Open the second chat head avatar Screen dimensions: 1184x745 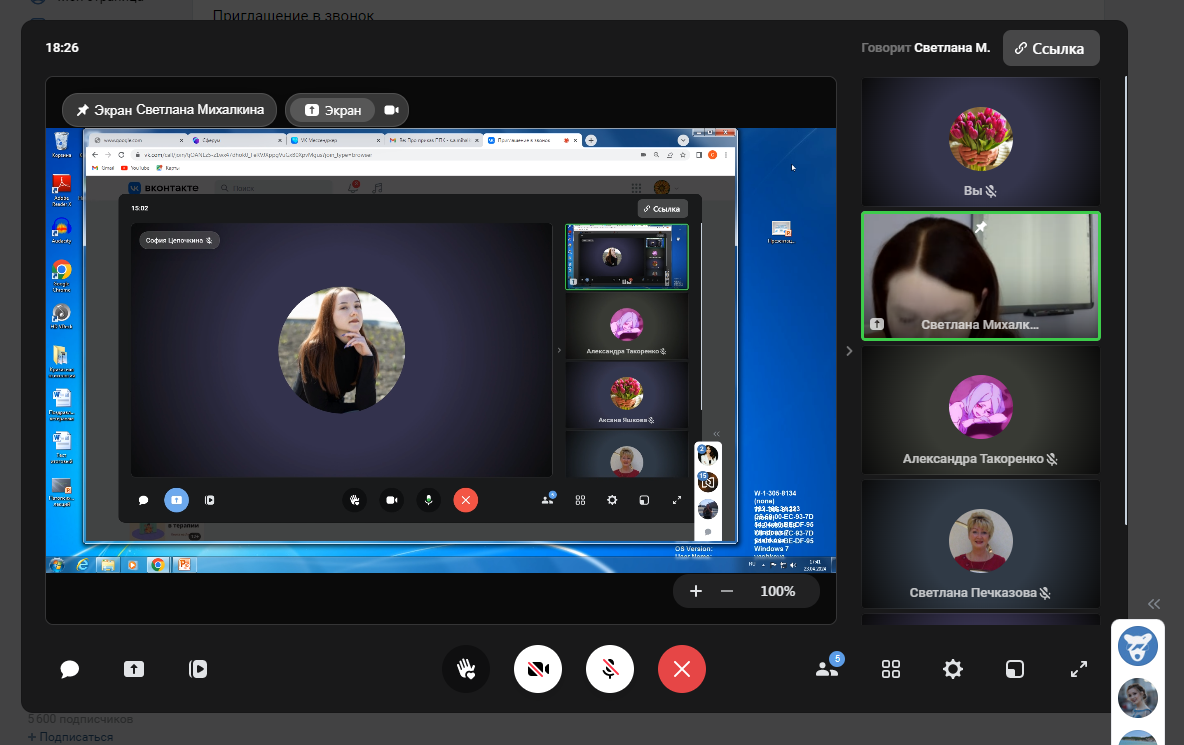[1137, 697]
